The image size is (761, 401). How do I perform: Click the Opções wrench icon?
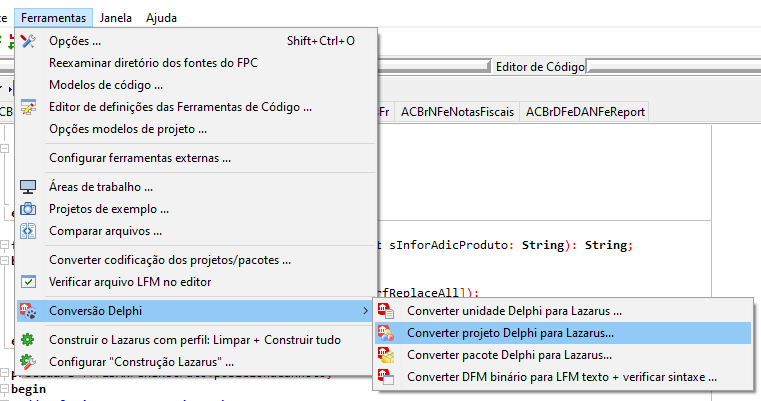28,41
